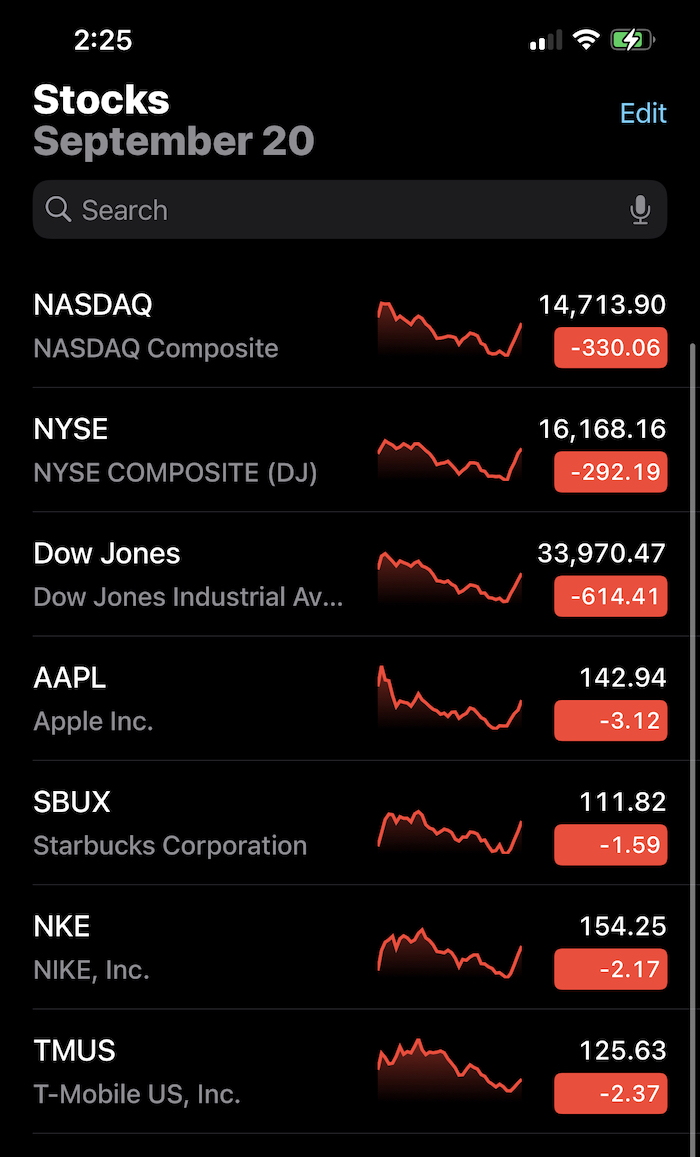
Task: Select the Starbucks Corporation listing
Action: click(x=350, y=823)
